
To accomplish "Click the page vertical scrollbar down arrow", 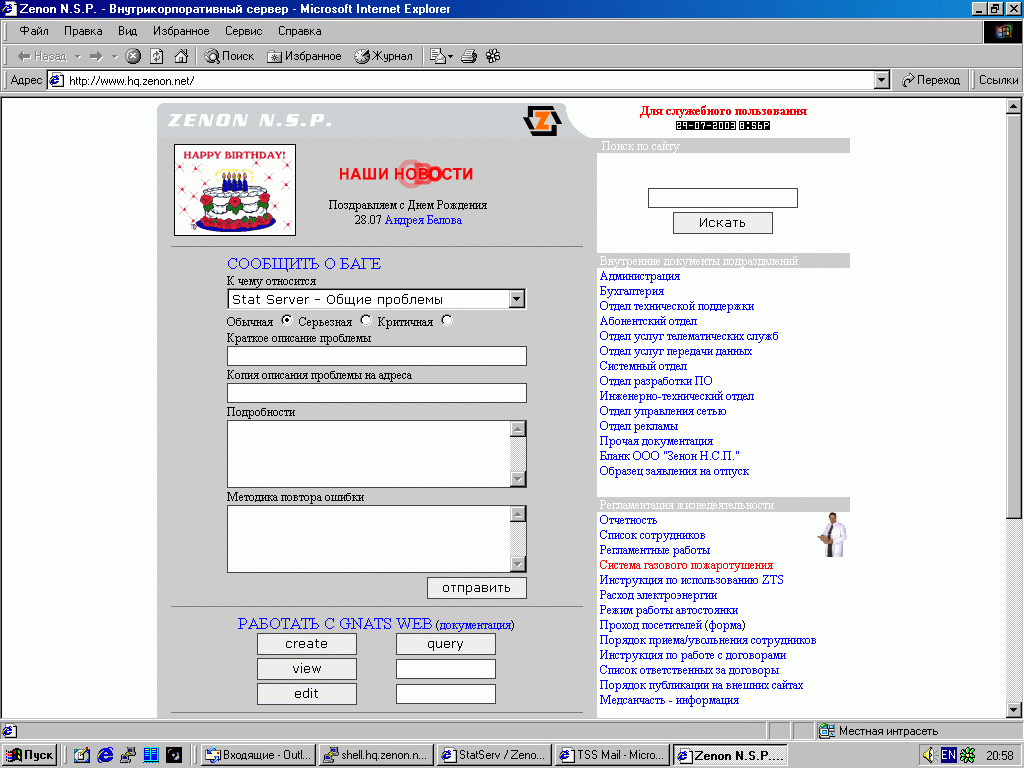I will [1014, 710].
